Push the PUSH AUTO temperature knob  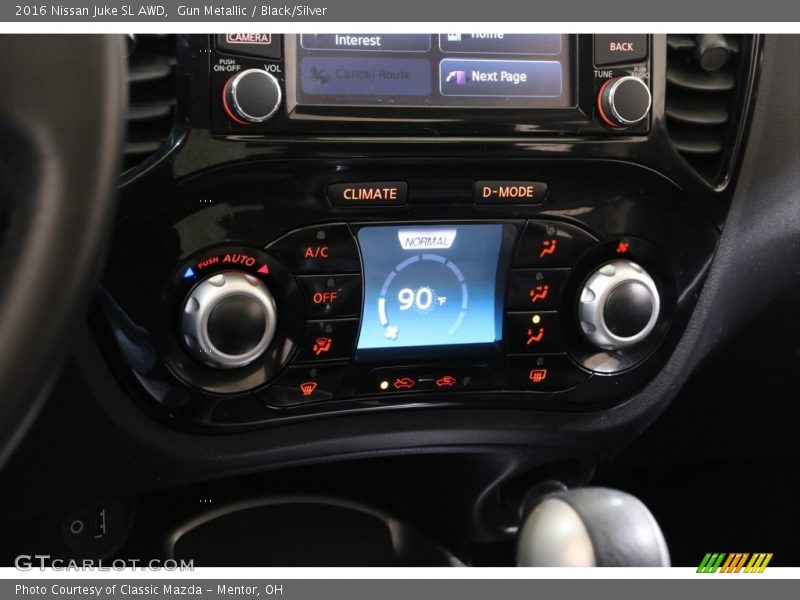pos(231,319)
